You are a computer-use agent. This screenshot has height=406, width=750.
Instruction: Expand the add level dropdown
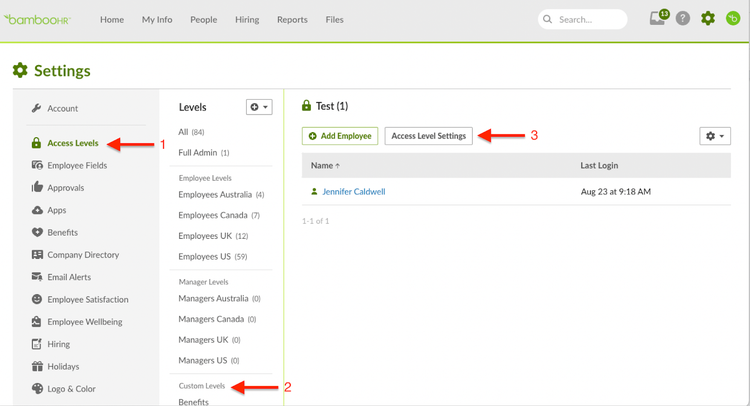point(259,107)
